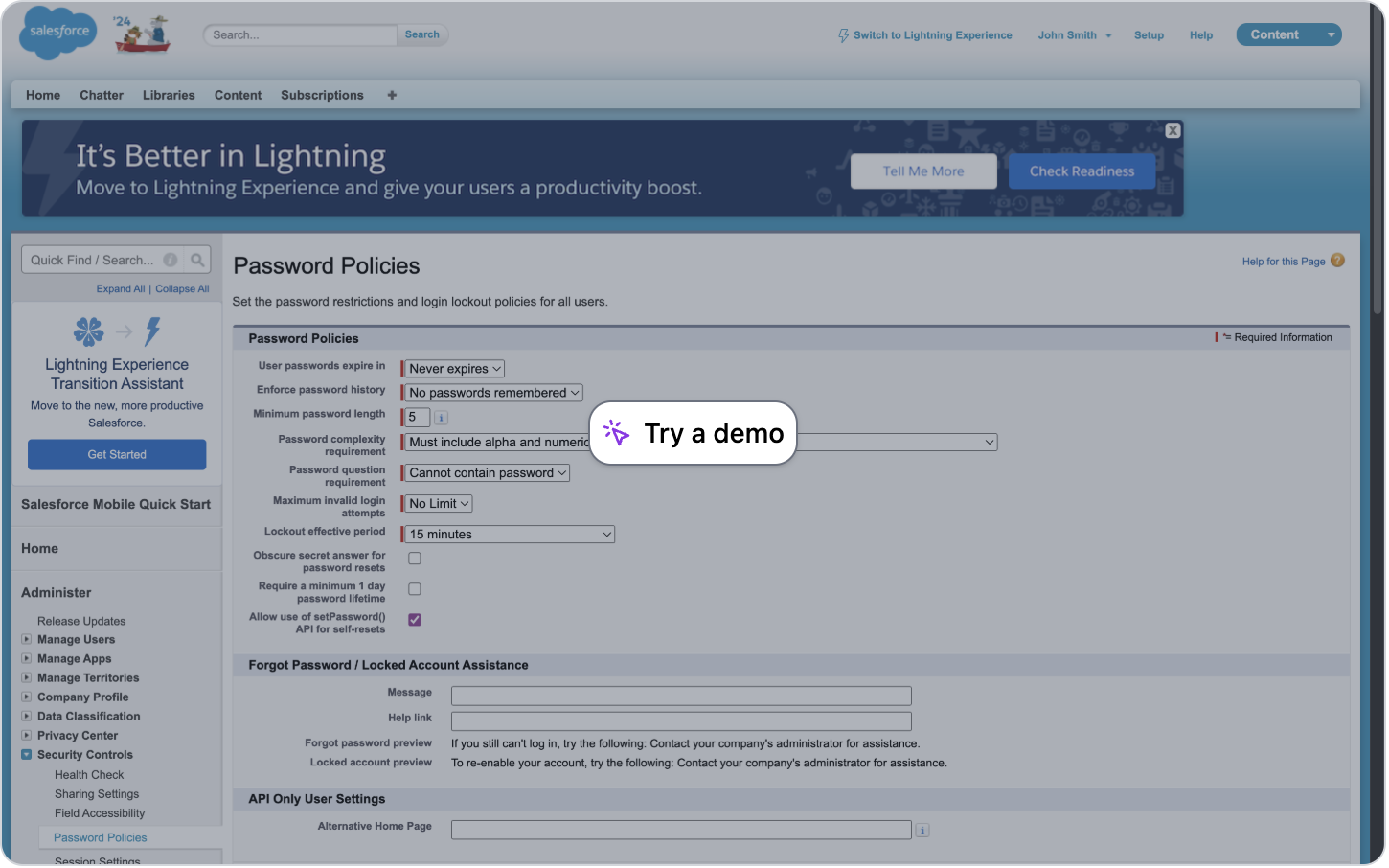
Task: Click inside the Message field
Action: 680,696
